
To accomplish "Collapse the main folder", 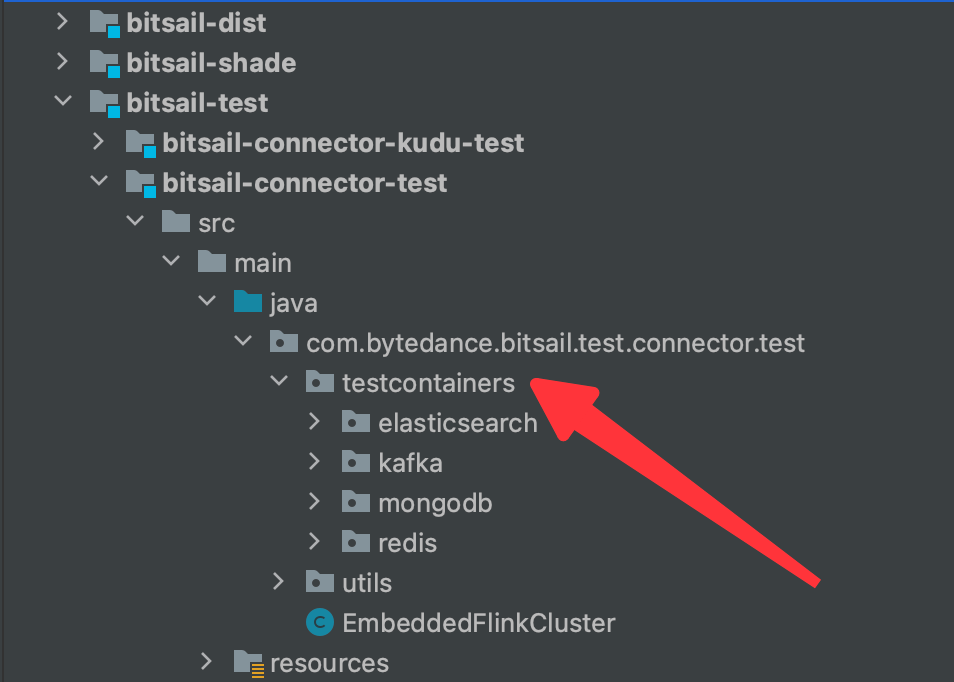I will [x=171, y=262].
